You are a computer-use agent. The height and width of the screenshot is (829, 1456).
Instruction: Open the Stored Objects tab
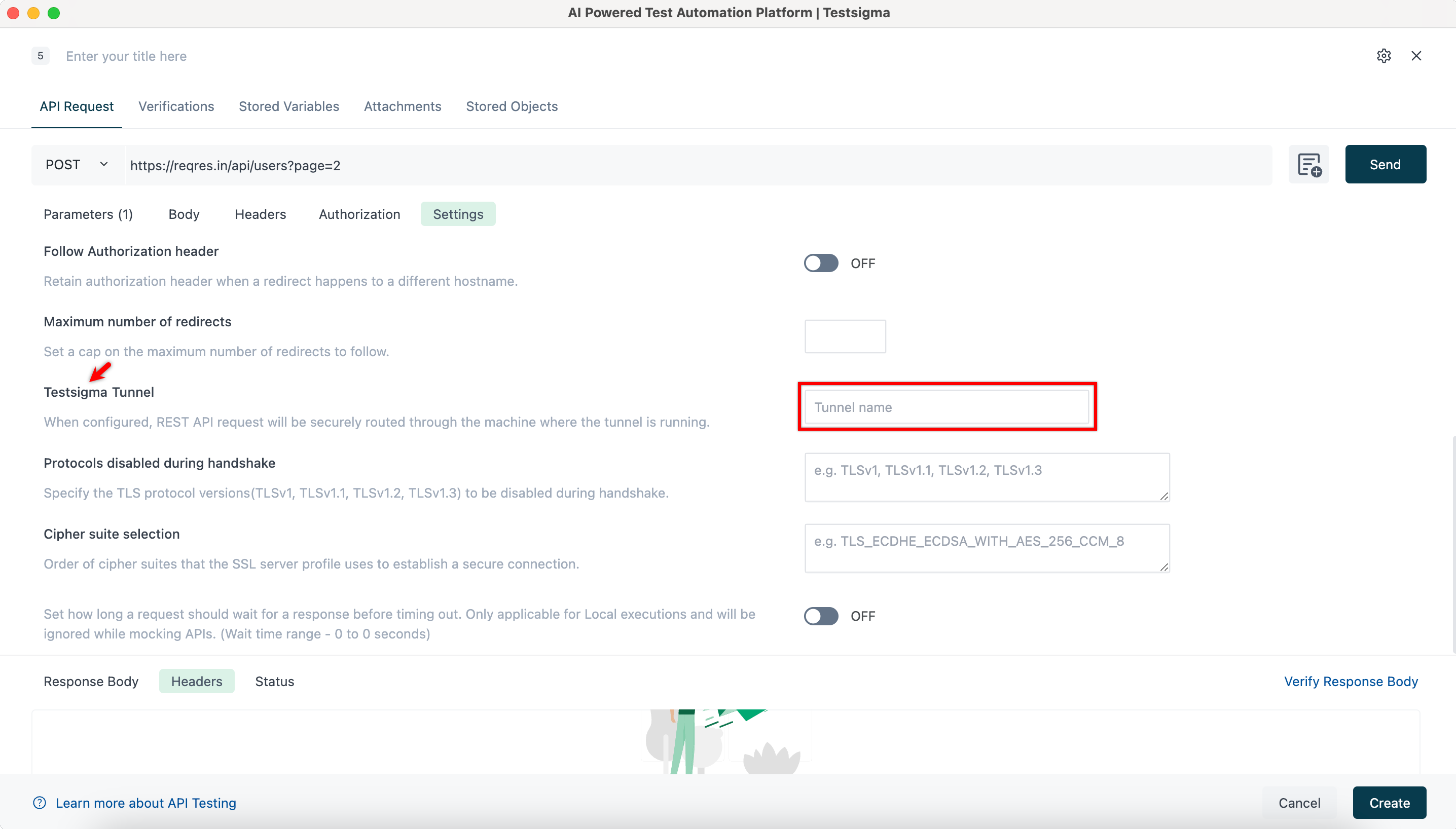coord(512,106)
